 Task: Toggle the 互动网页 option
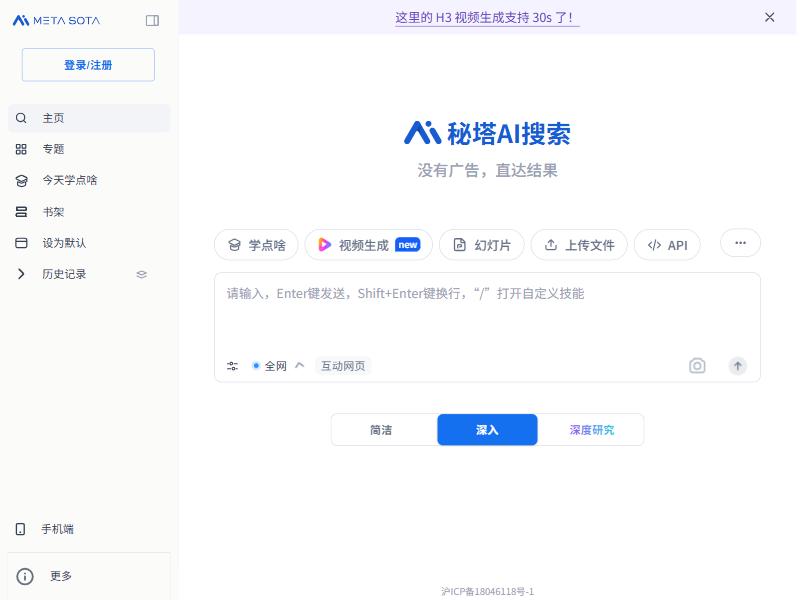point(343,366)
